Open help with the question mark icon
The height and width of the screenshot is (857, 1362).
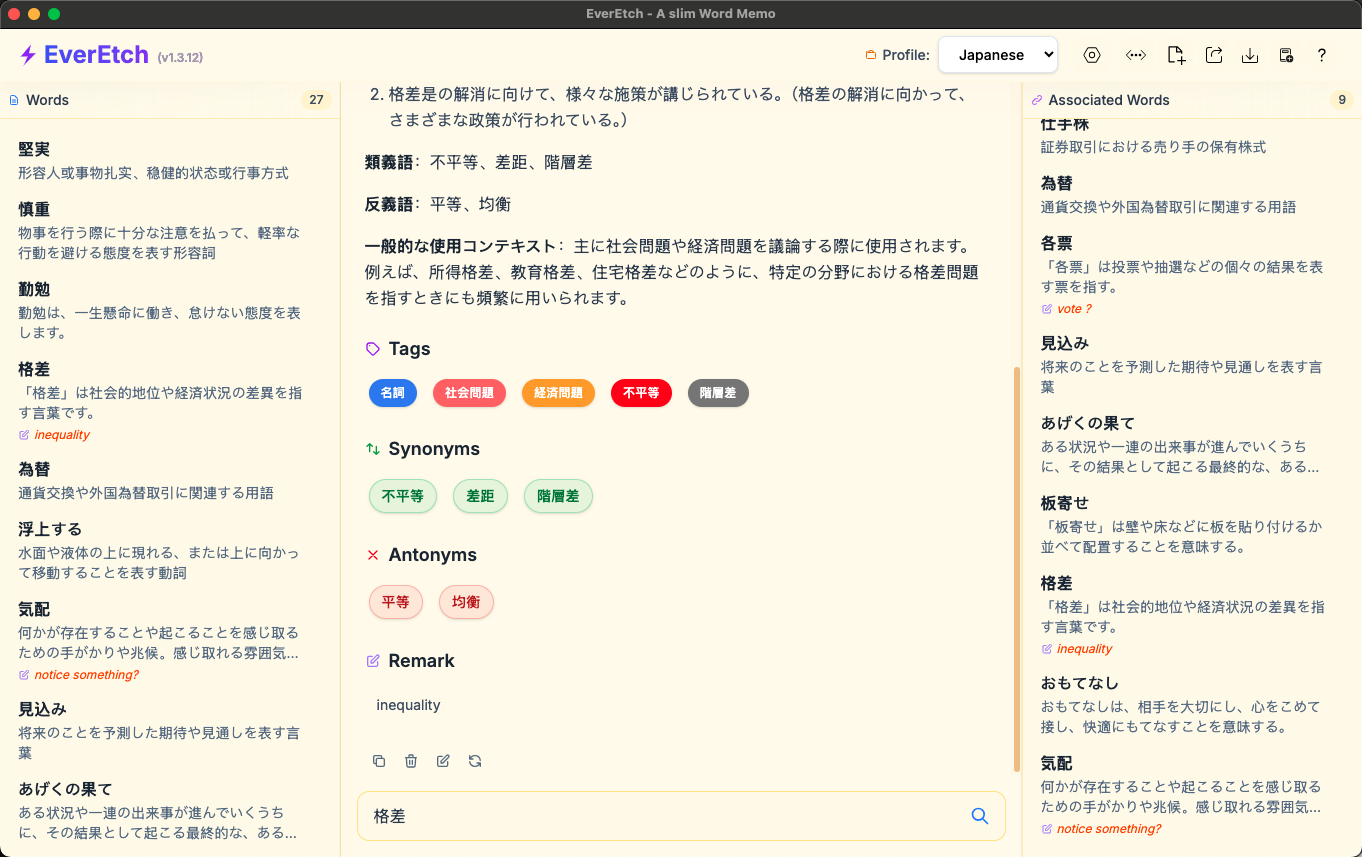point(1321,55)
